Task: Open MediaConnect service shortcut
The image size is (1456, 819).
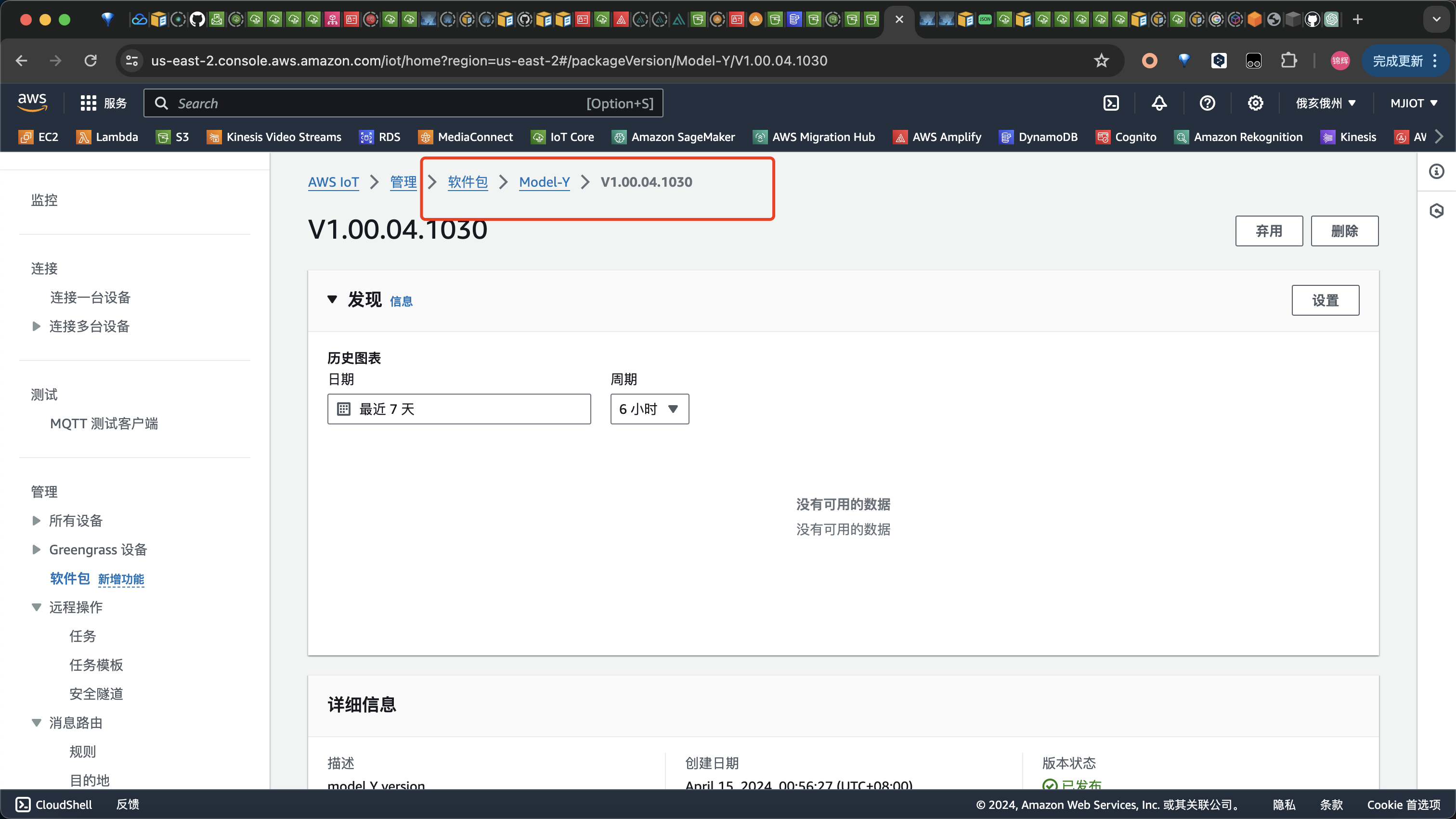Action: coord(466,137)
